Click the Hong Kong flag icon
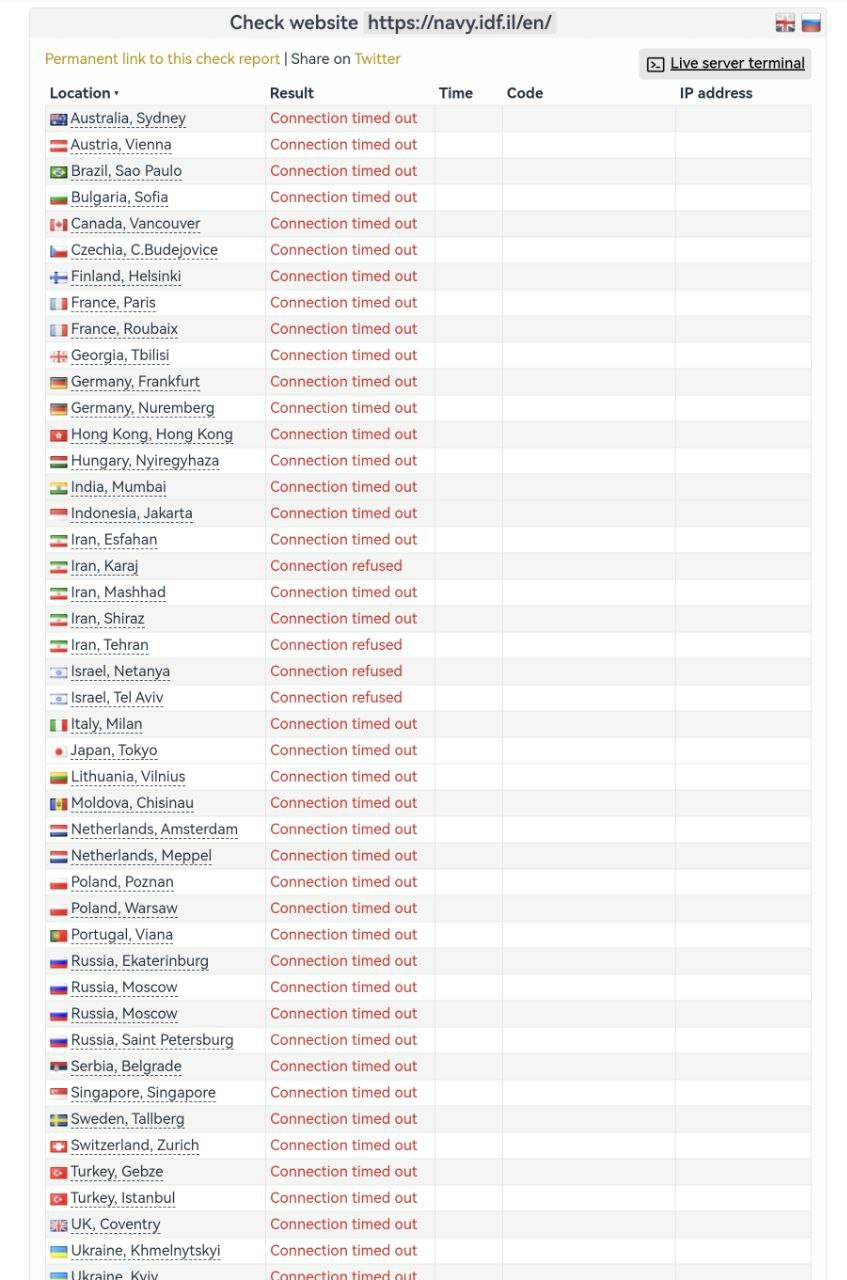 (59, 435)
